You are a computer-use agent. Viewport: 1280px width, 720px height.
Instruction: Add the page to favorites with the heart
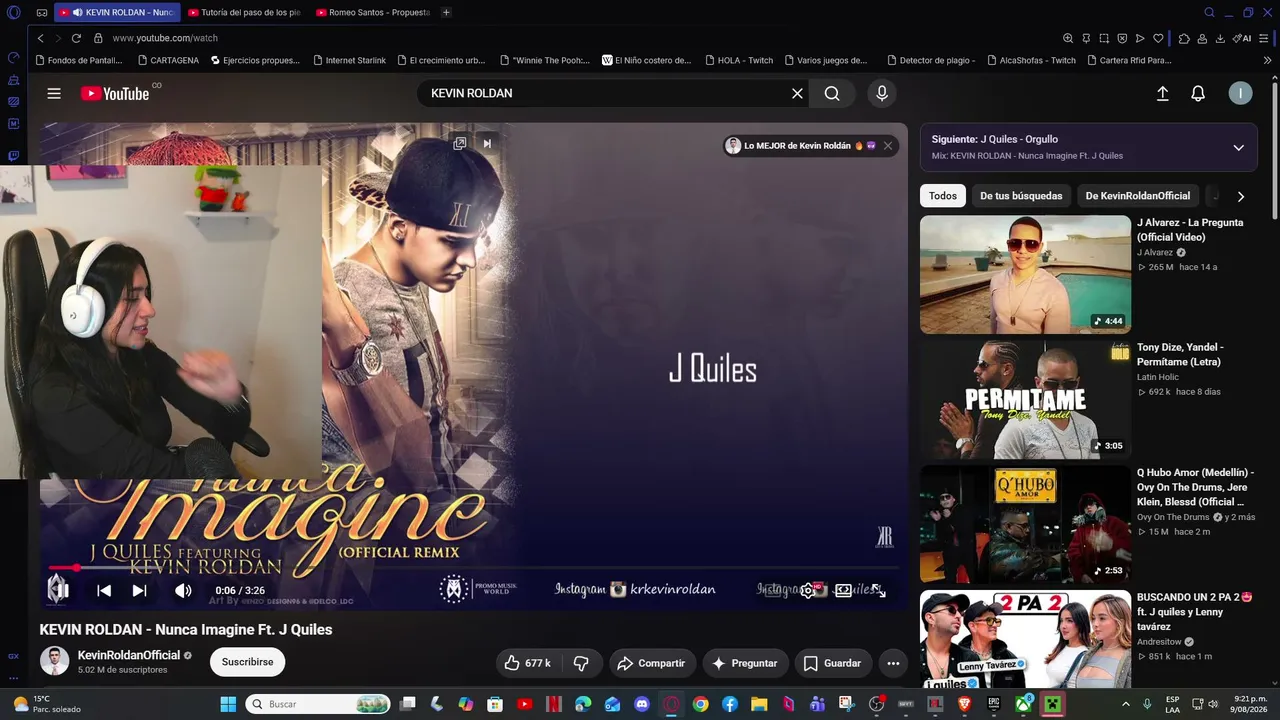tap(1158, 38)
